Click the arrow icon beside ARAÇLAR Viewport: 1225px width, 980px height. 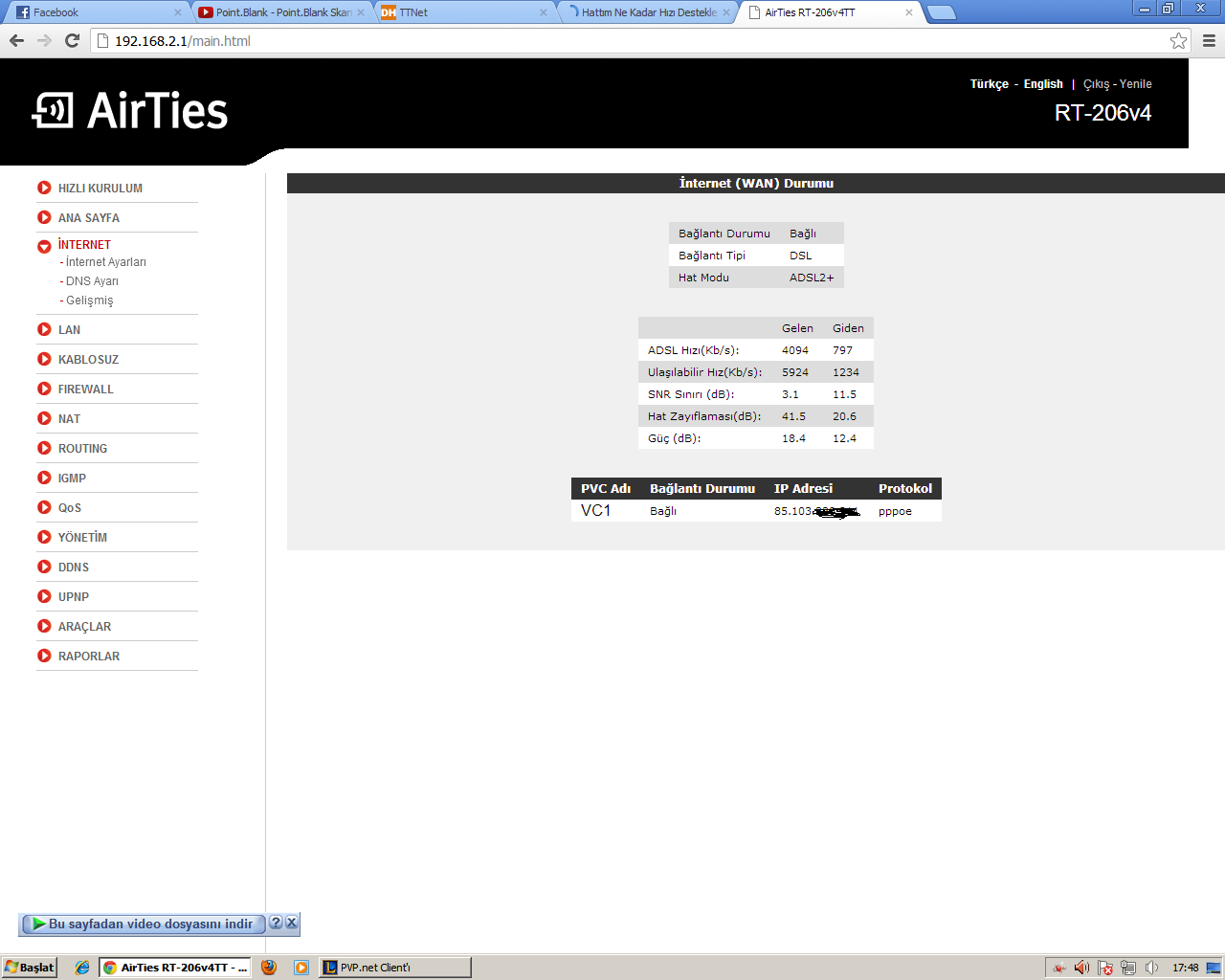(44, 626)
